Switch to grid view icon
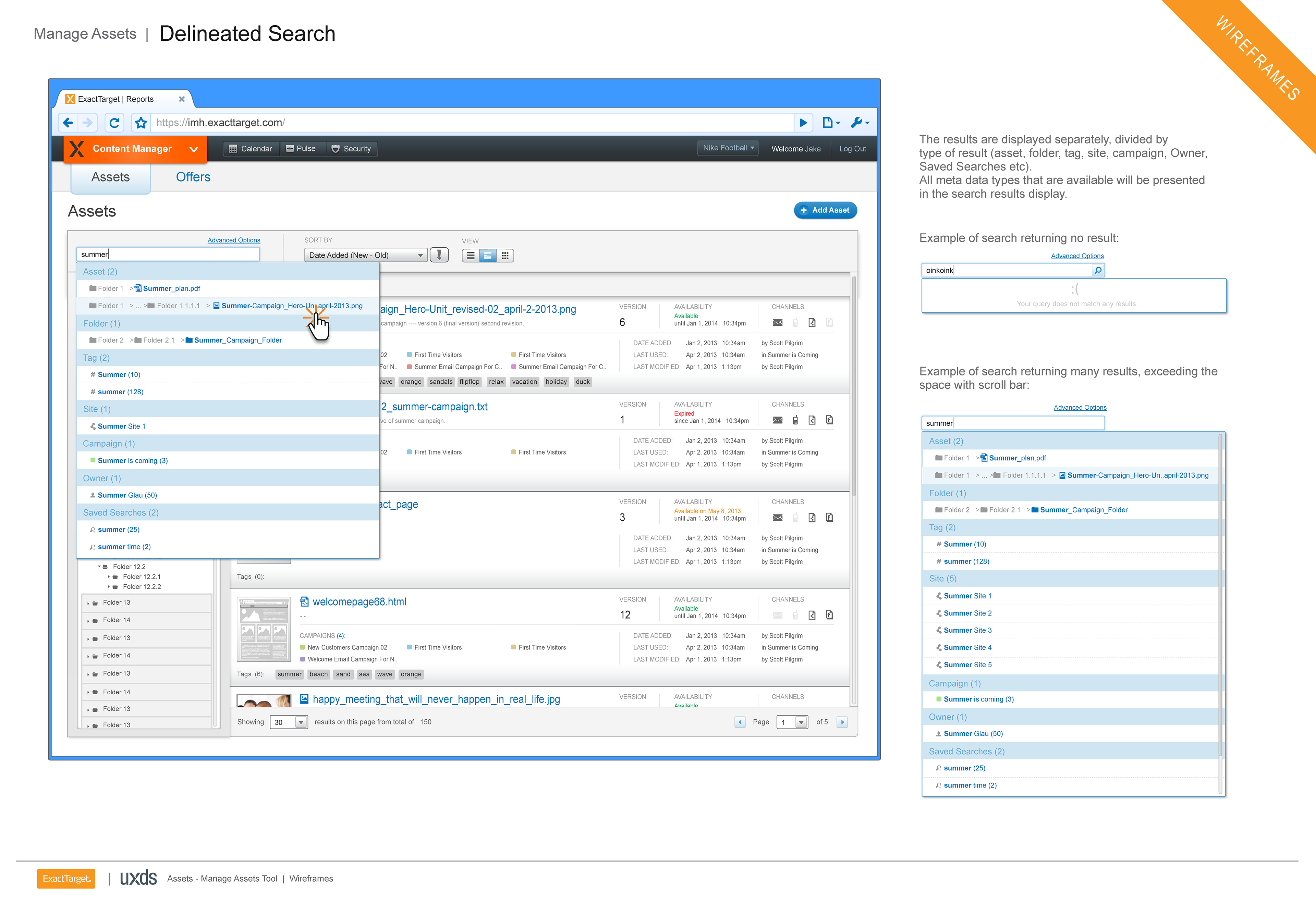Viewport: 1316px width, 905px height. coord(505,256)
